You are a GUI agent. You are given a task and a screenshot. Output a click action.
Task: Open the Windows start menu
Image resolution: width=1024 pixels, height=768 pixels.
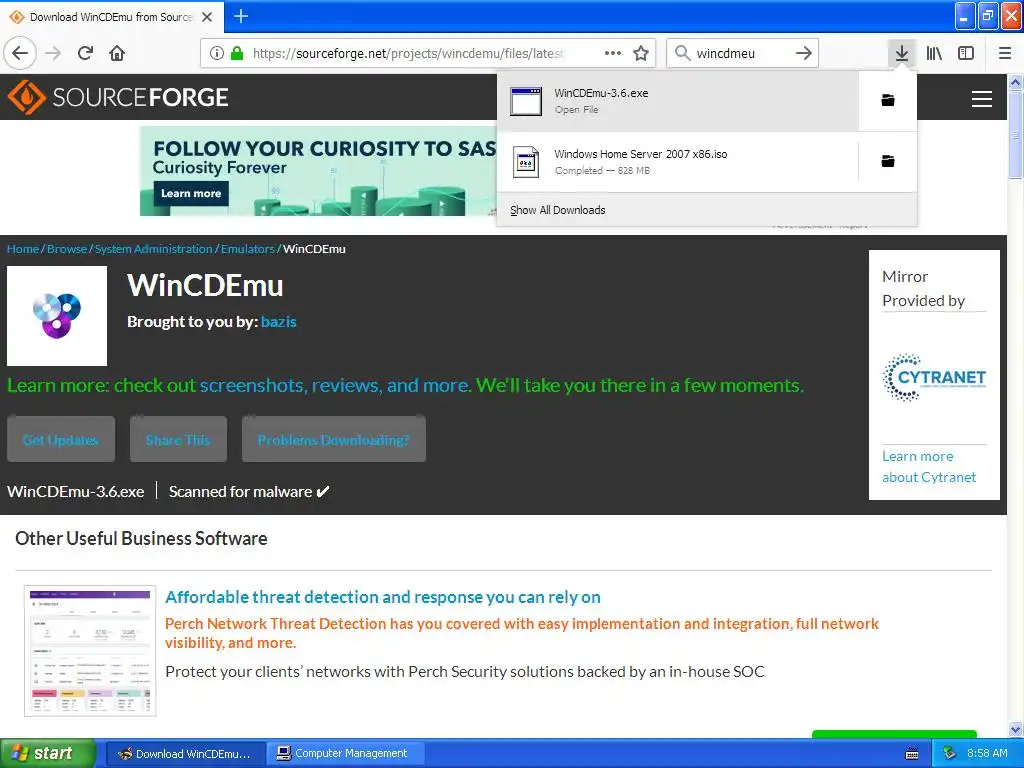coord(48,753)
